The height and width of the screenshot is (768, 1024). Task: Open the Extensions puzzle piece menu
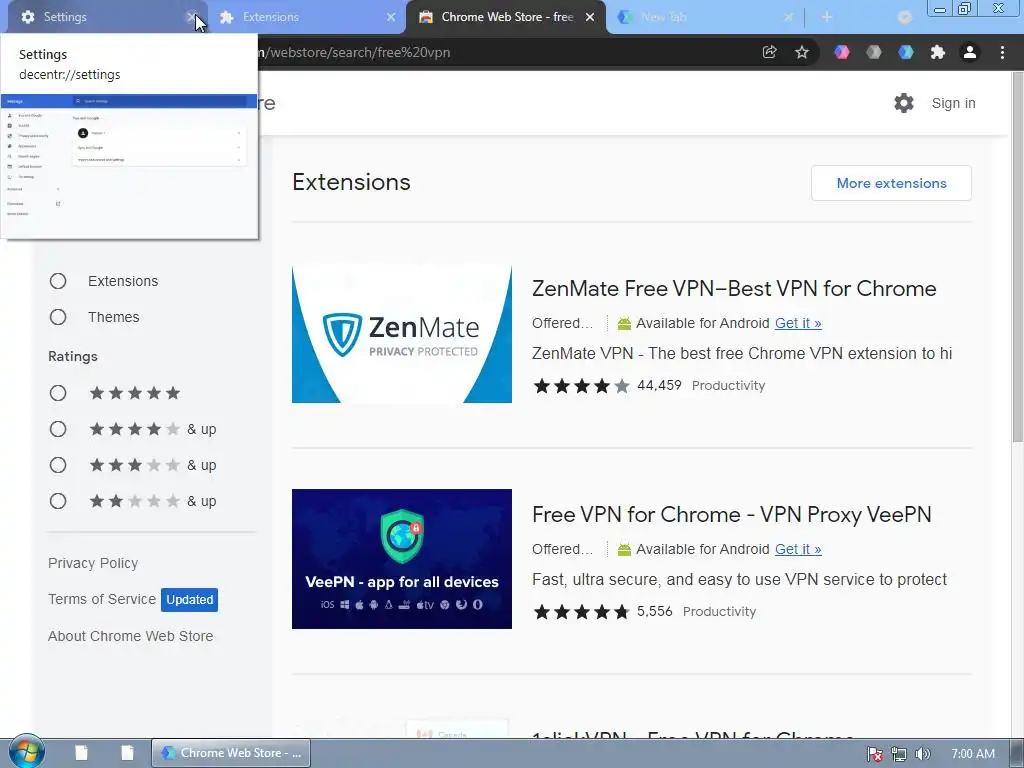938,52
